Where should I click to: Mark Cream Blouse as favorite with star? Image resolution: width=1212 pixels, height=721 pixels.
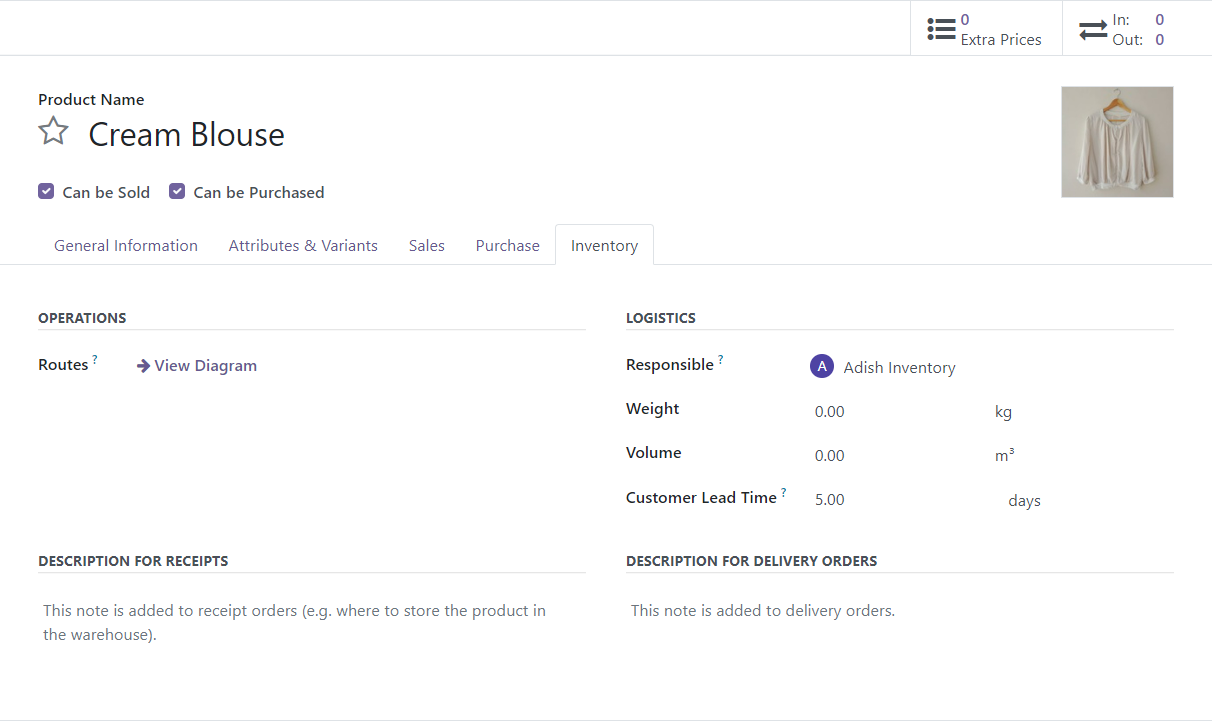pos(53,132)
